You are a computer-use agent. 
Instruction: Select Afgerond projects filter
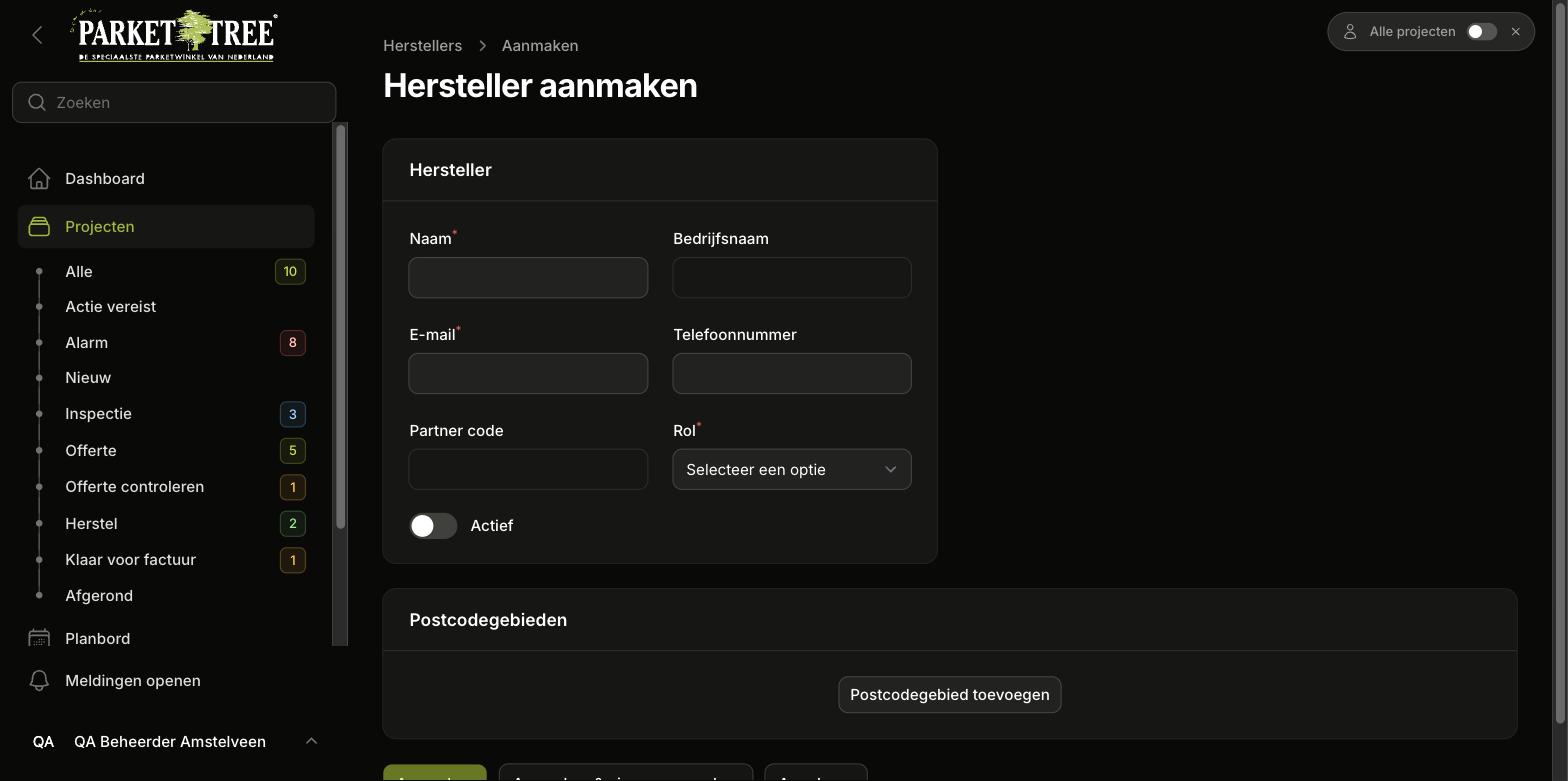[x=99, y=595]
